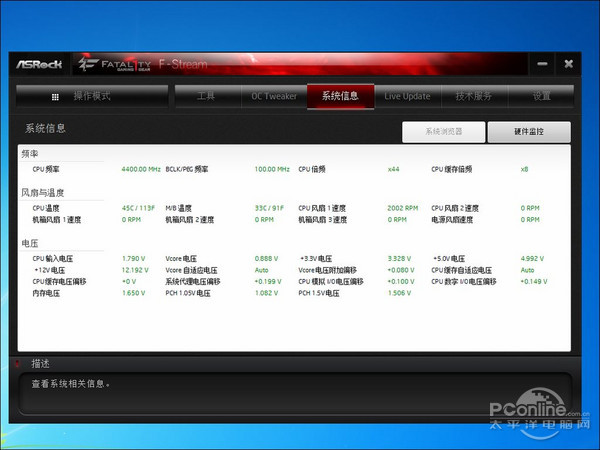Open the 技术服务 tab
Image resolution: width=600 pixels, height=450 pixels.
[x=474, y=96]
